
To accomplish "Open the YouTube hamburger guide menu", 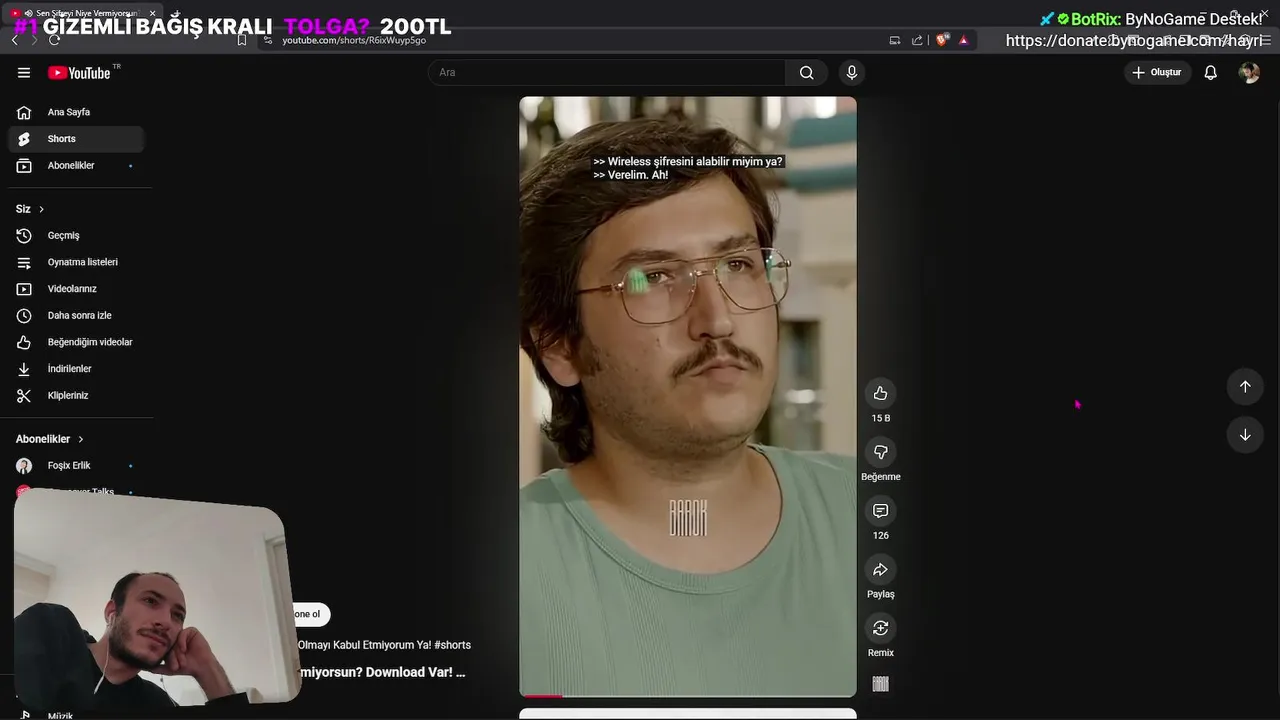I will pos(24,72).
